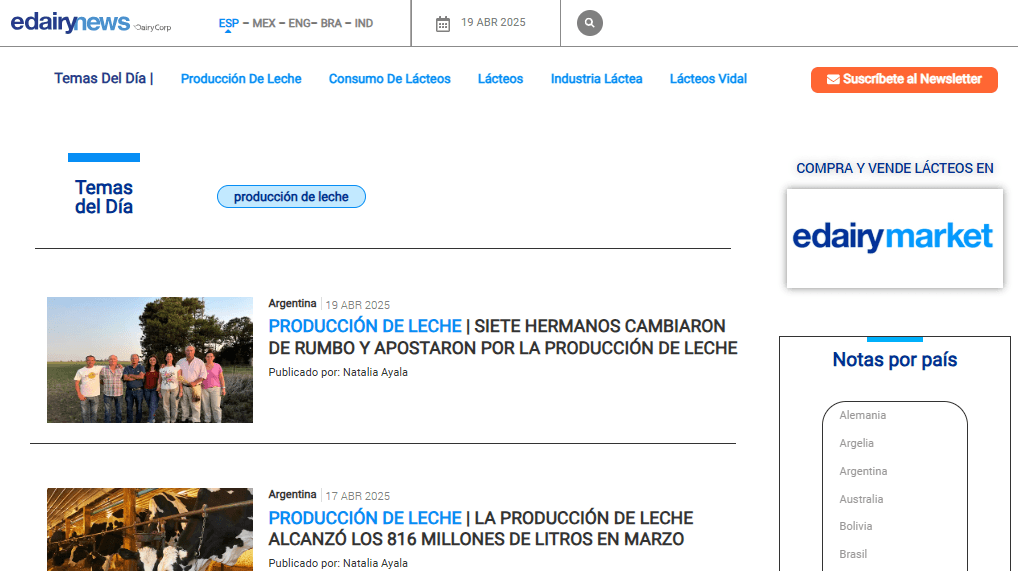Switch to the BRA edition
This screenshot has height=571, width=1018.
331,23
